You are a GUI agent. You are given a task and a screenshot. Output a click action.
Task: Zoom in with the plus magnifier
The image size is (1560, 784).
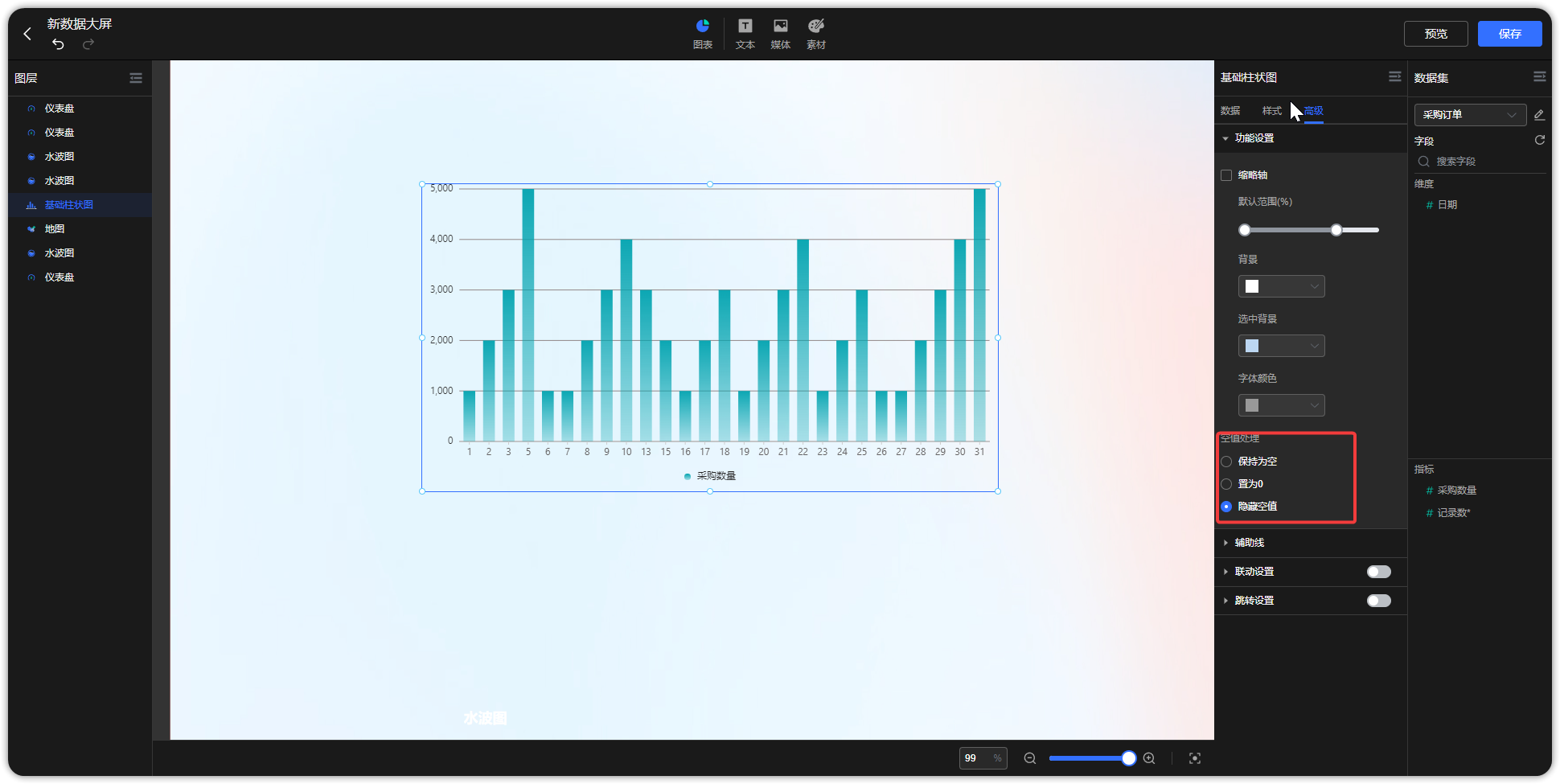pos(1149,758)
